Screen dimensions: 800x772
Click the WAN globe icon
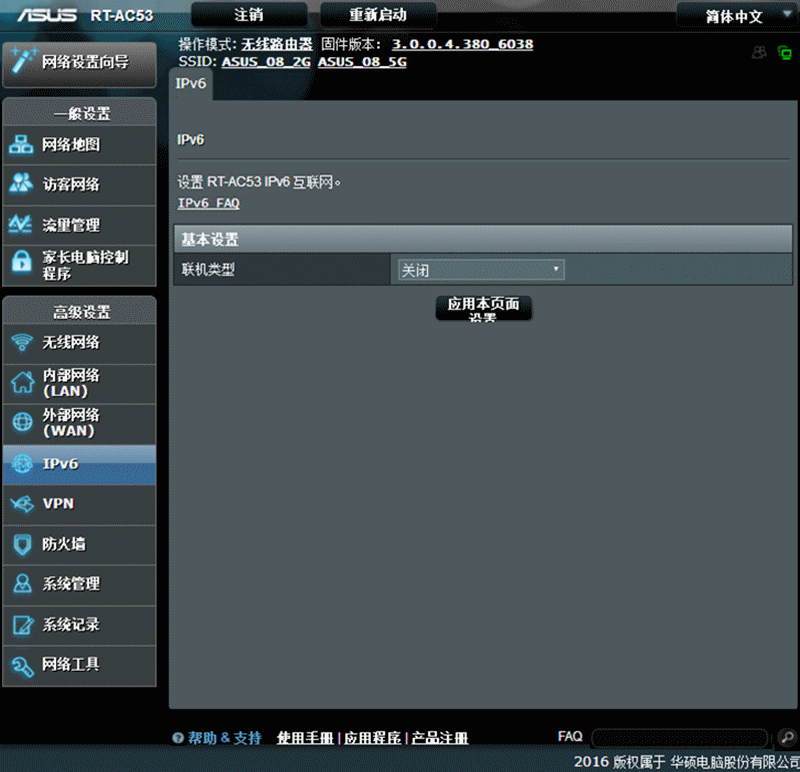click(x=22, y=422)
